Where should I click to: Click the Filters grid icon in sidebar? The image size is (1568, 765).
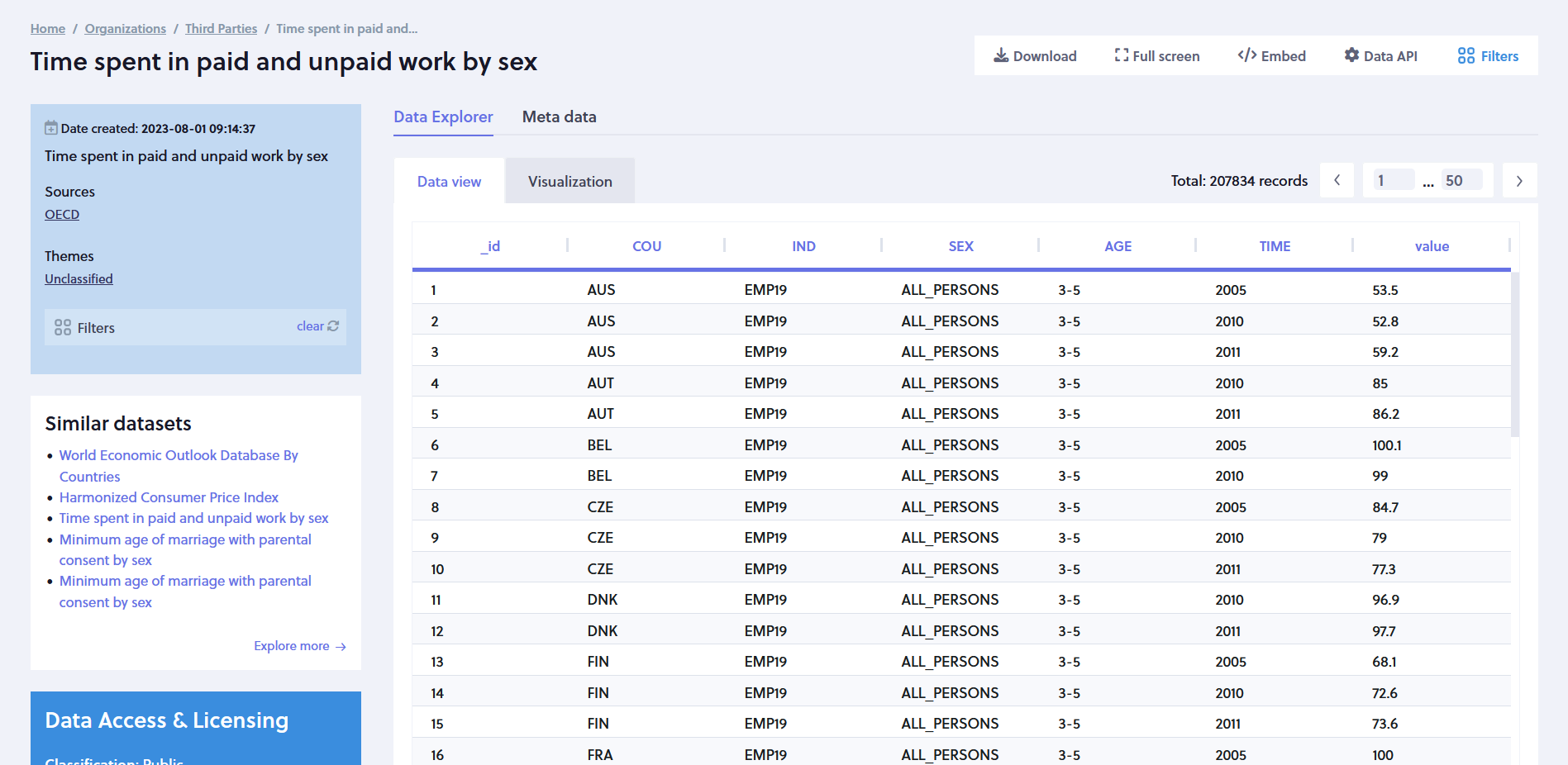tap(63, 328)
